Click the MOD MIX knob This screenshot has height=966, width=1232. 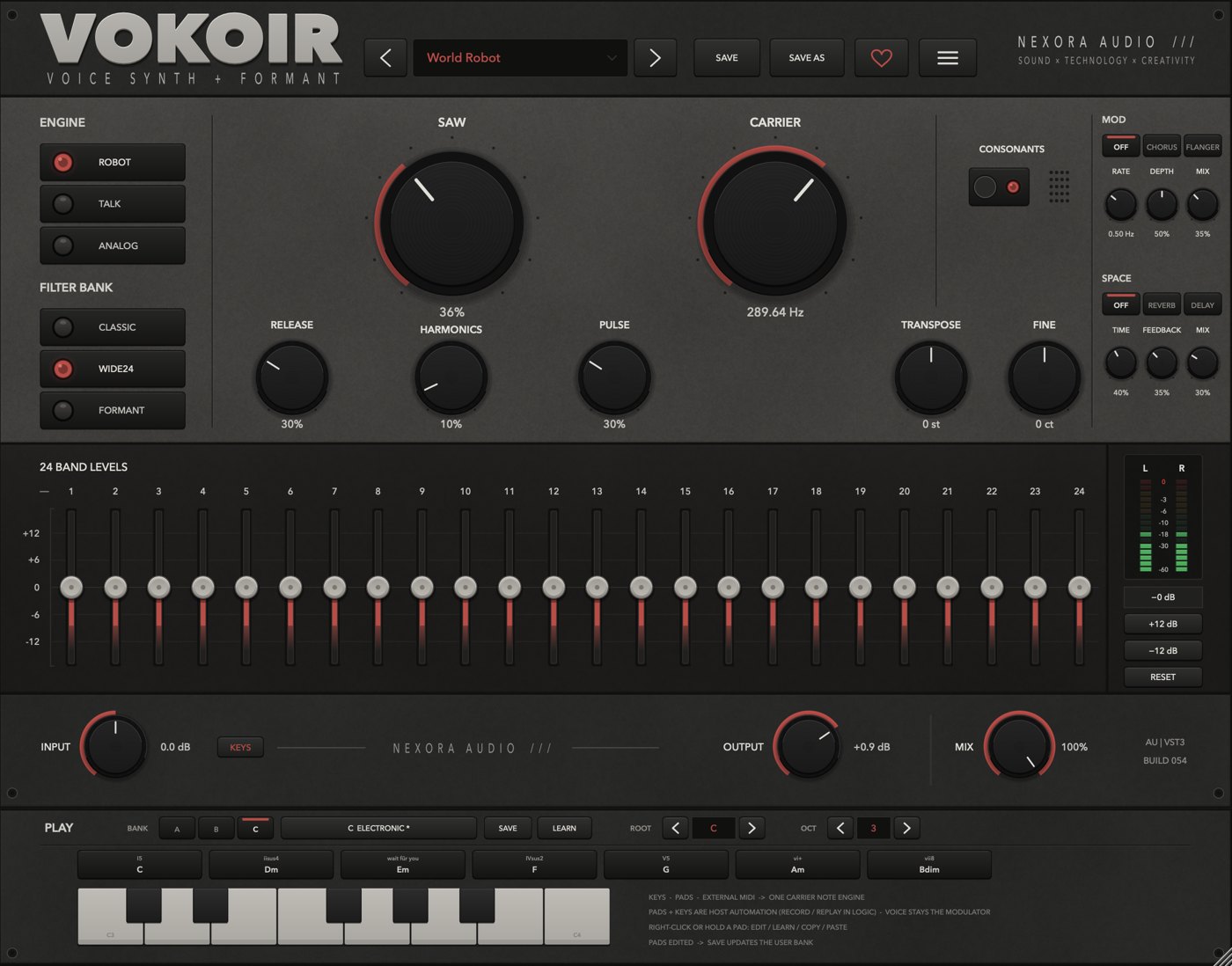coord(1202,205)
